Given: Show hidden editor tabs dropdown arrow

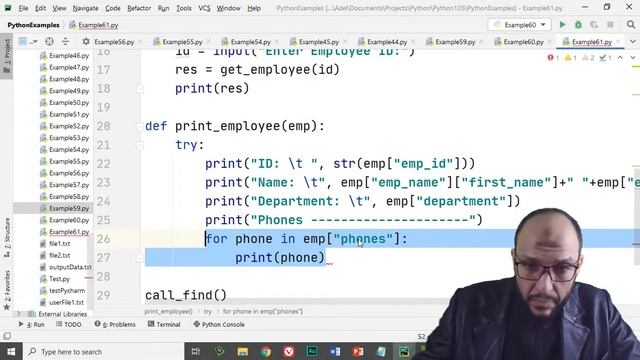Looking at the screenshot, I should coord(633,42).
